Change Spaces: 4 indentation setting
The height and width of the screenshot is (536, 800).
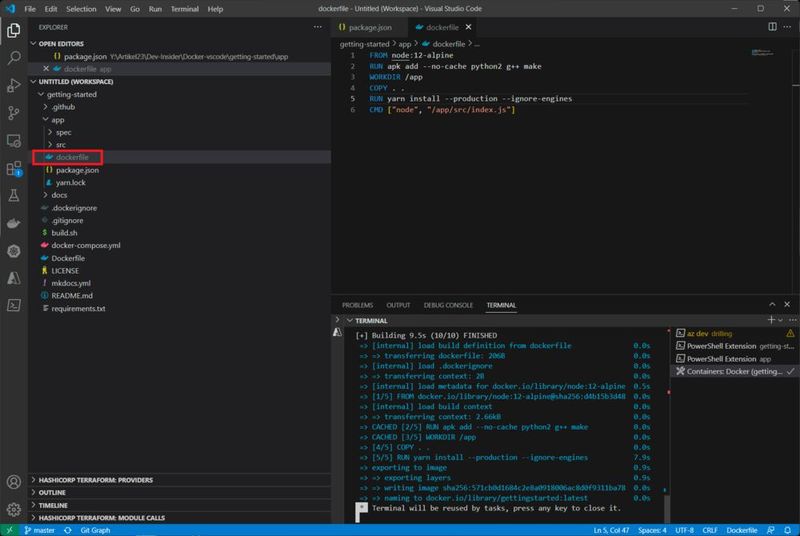point(652,530)
